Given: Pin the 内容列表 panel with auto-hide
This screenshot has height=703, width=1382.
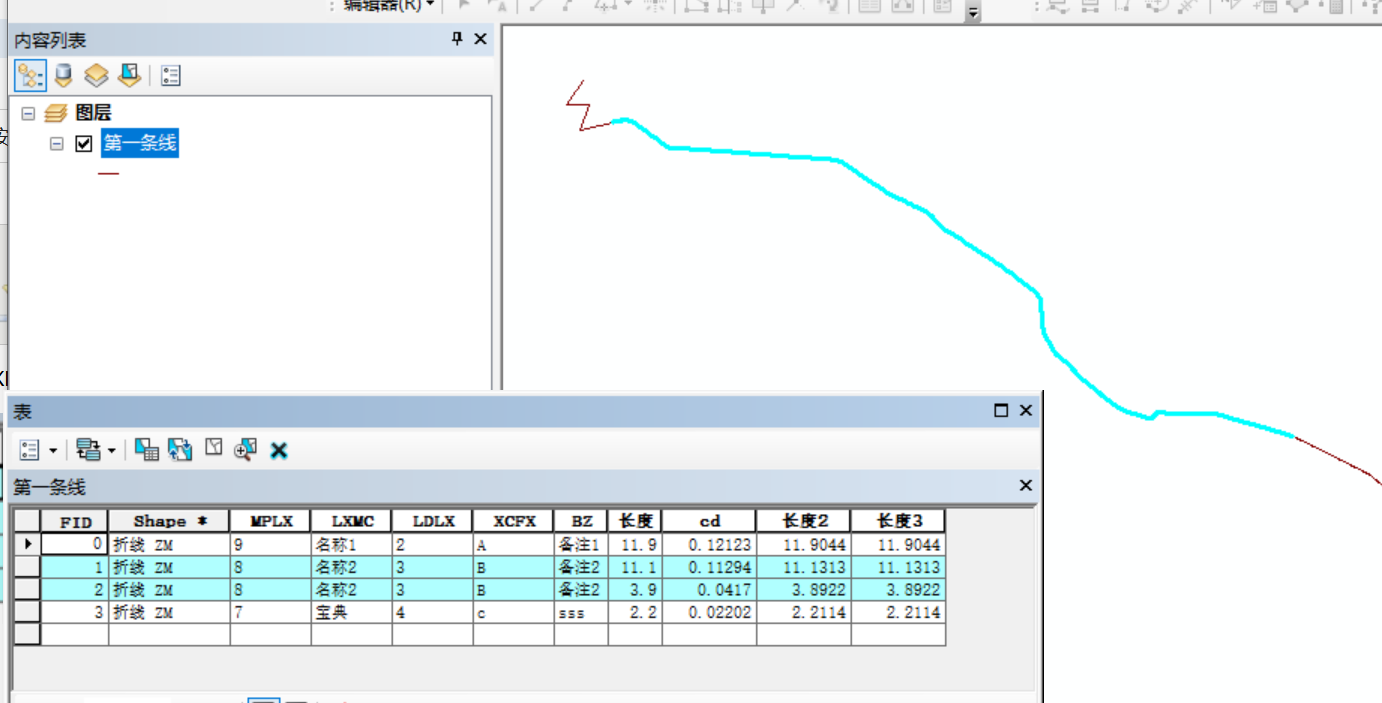Looking at the screenshot, I should (457, 39).
